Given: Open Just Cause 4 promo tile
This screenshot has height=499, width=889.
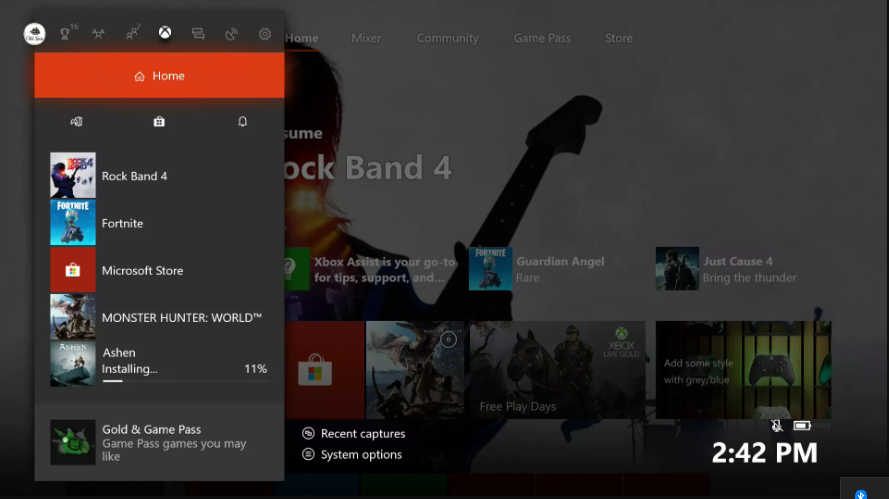Looking at the screenshot, I should click(x=727, y=269).
